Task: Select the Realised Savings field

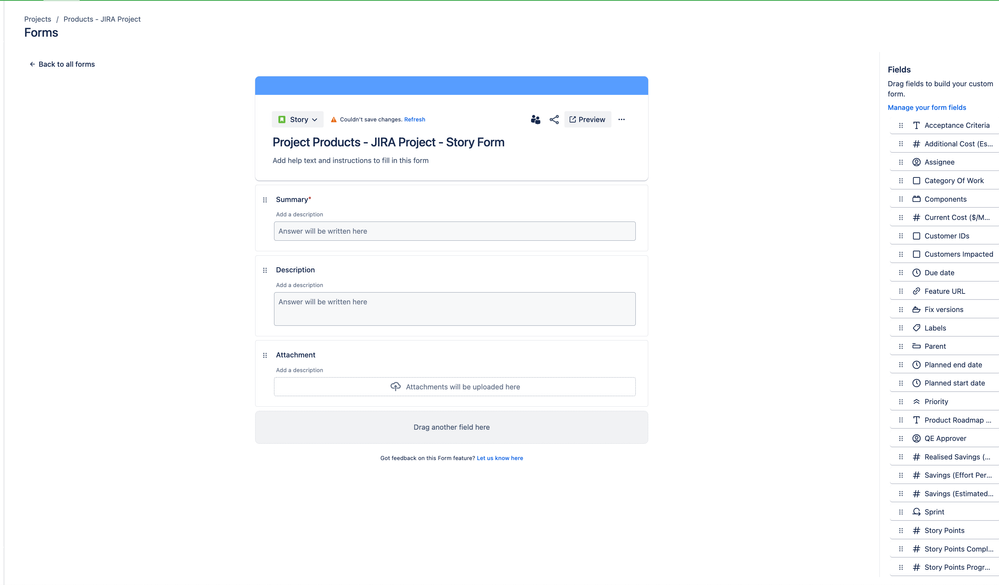Action: point(945,457)
